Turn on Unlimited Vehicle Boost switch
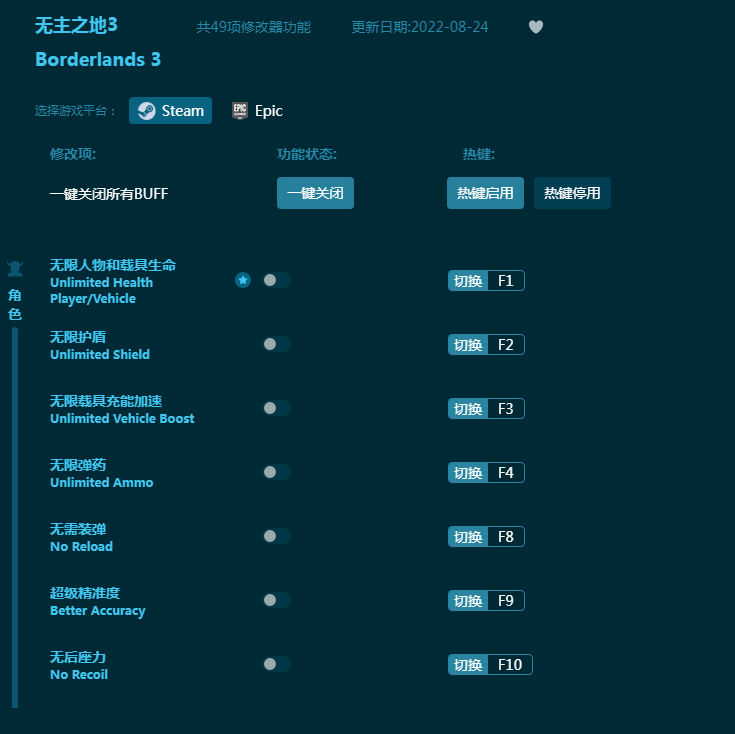 pos(277,408)
